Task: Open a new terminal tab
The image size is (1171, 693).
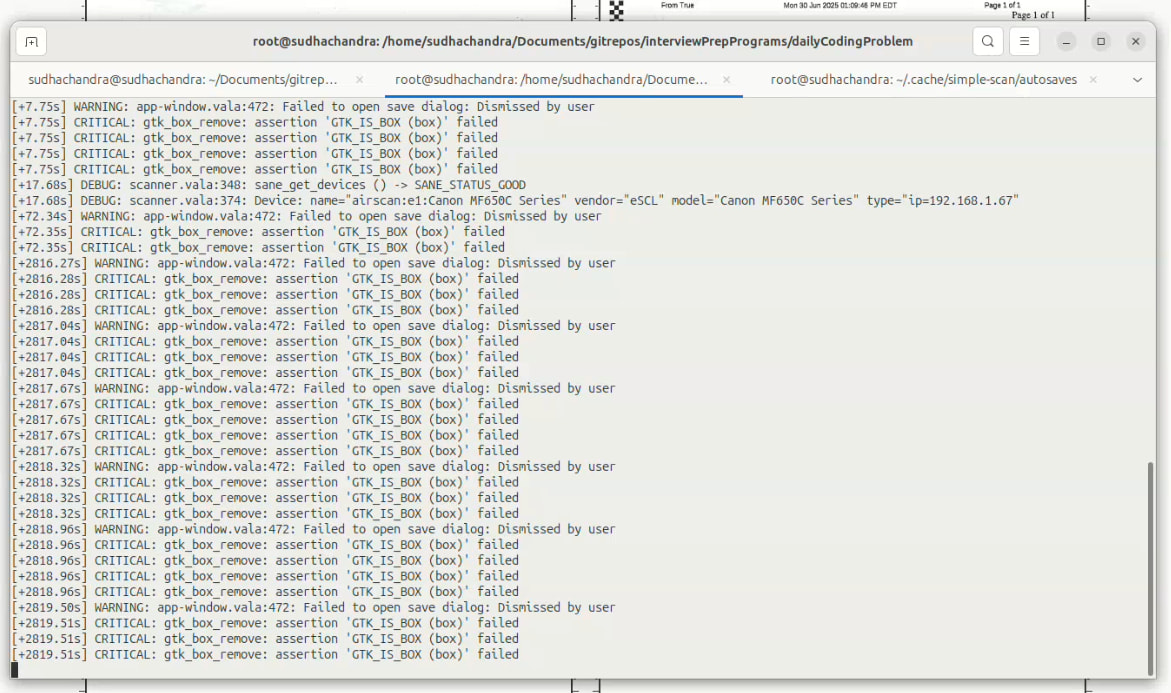Action: pos(31,42)
